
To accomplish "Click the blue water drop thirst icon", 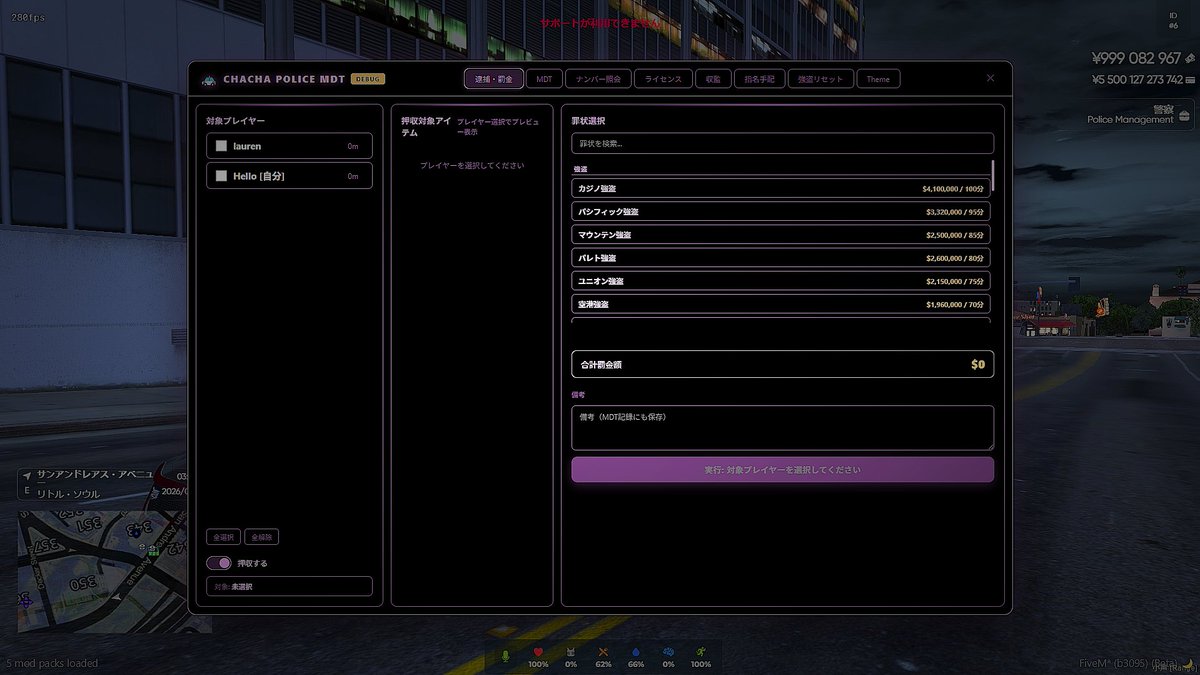I will click(x=636, y=653).
